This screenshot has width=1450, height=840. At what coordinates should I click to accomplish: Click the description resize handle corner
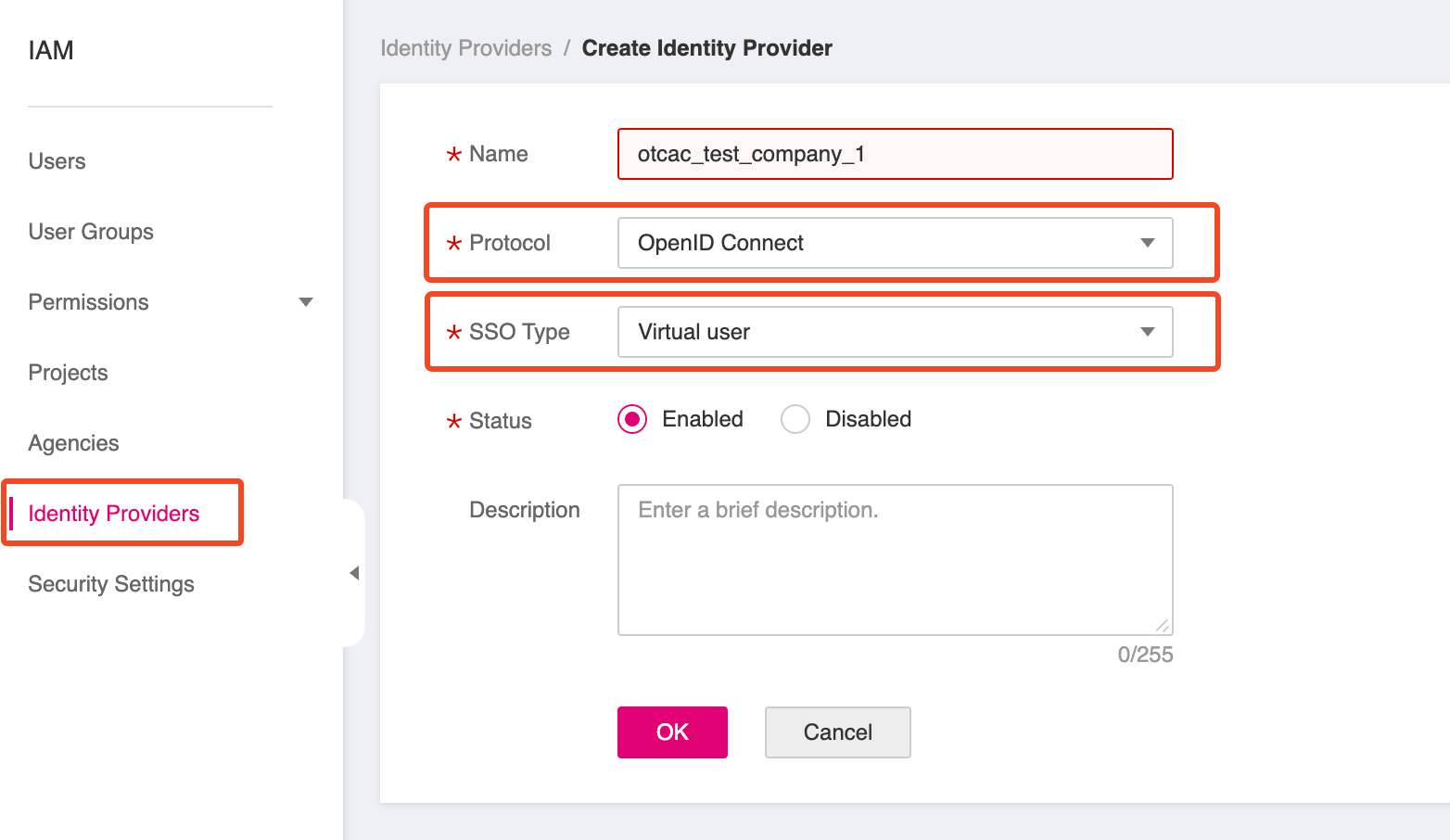pyautogui.click(x=1163, y=626)
